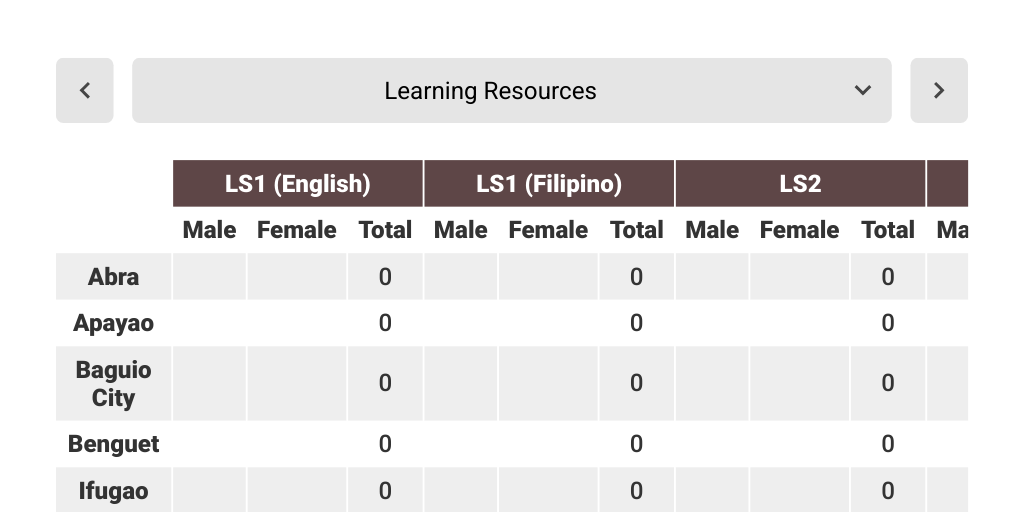Click Female subheader under LS2
The width and height of the screenshot is (1024, 512).
(x=800, y=230)
